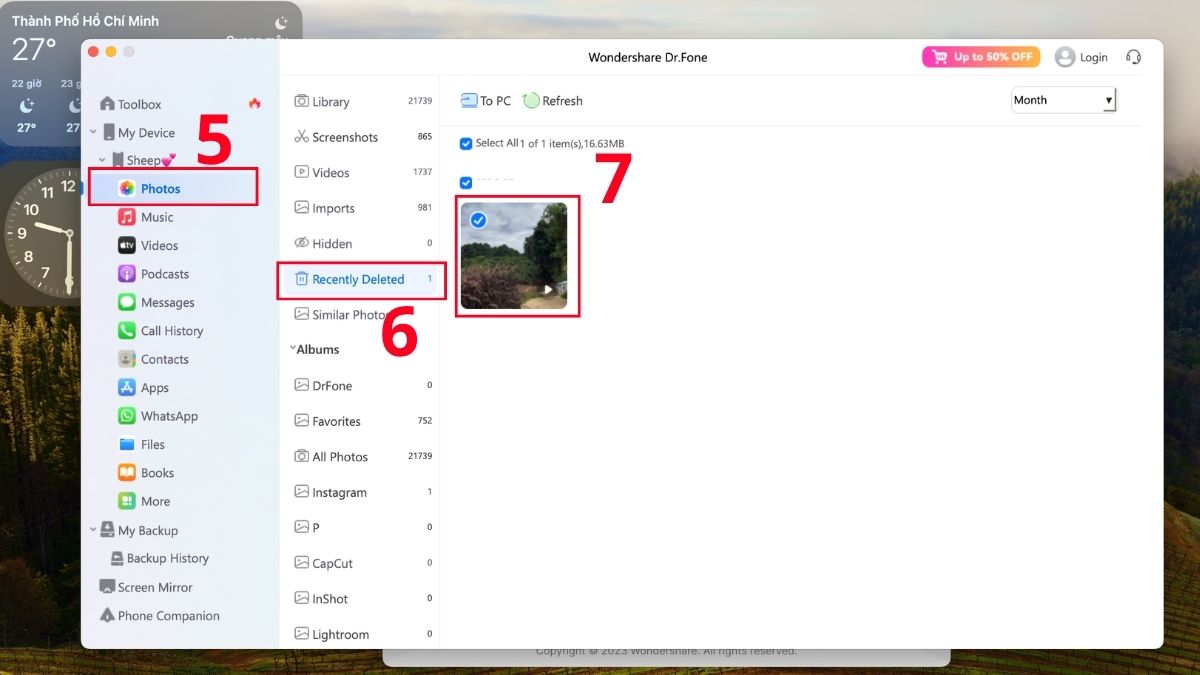Open Call History in the sidebar
The image size is (1200, 675).
click(x=160, y=331)
